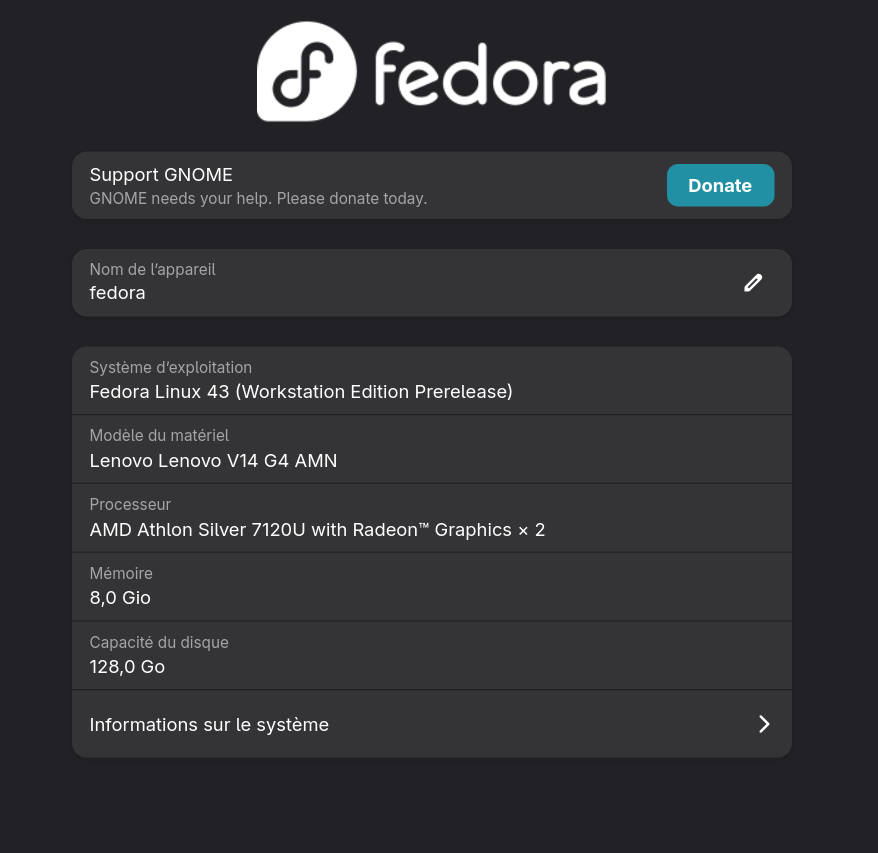The width and height of the screenshot is (878, 853).
Task: Click the "Modèle du matériel" label
Action: pos(159,435)
